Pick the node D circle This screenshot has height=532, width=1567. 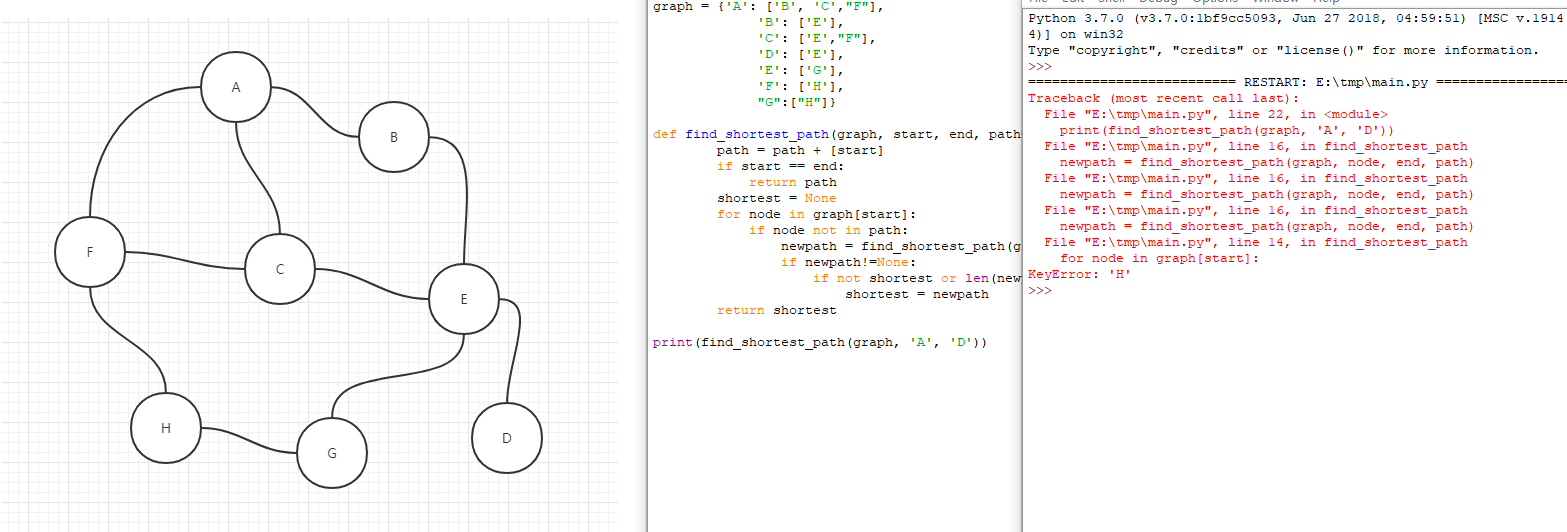coord(507,438)
